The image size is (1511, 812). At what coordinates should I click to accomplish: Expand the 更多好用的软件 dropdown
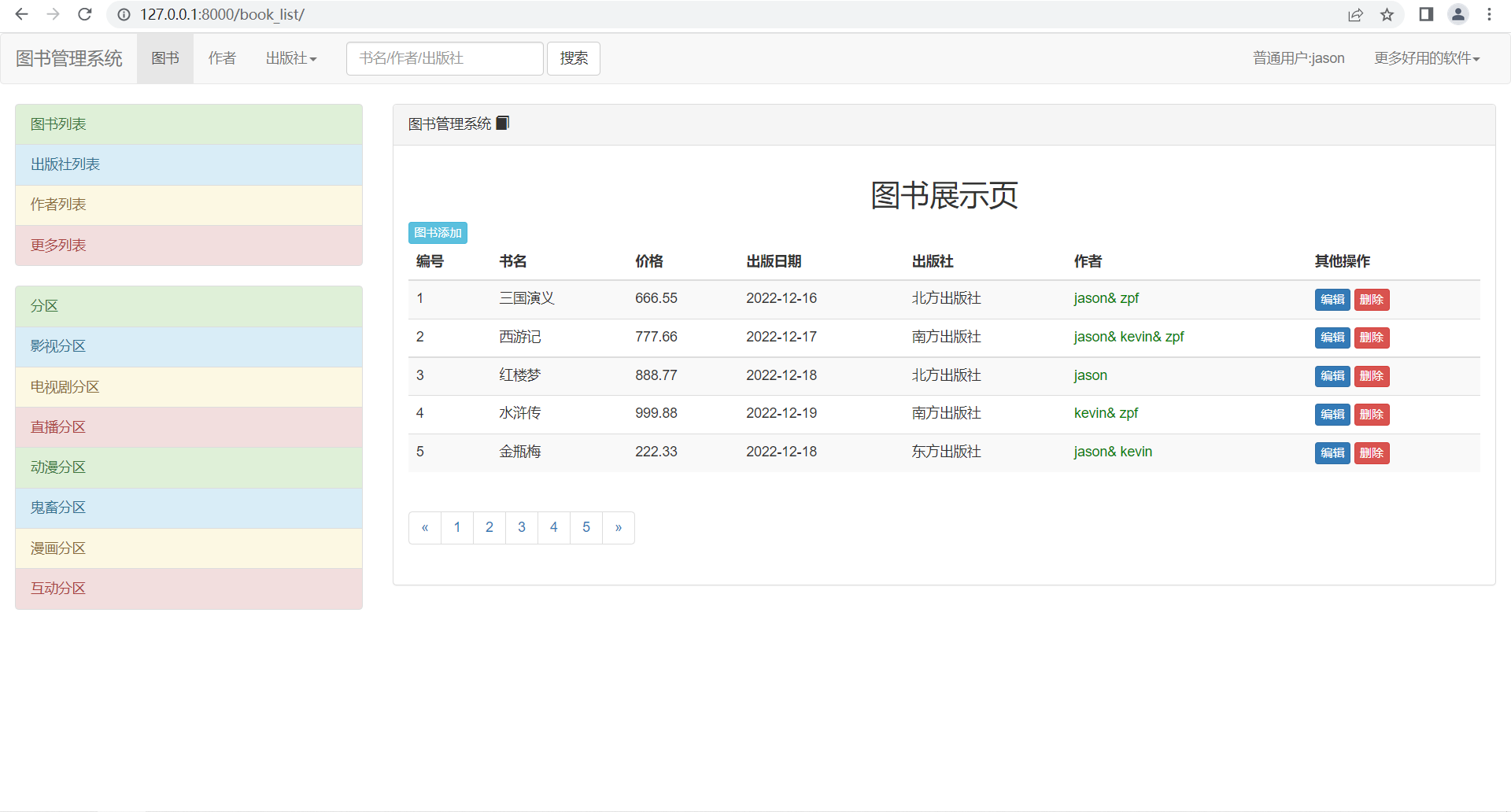(1427, 58)
